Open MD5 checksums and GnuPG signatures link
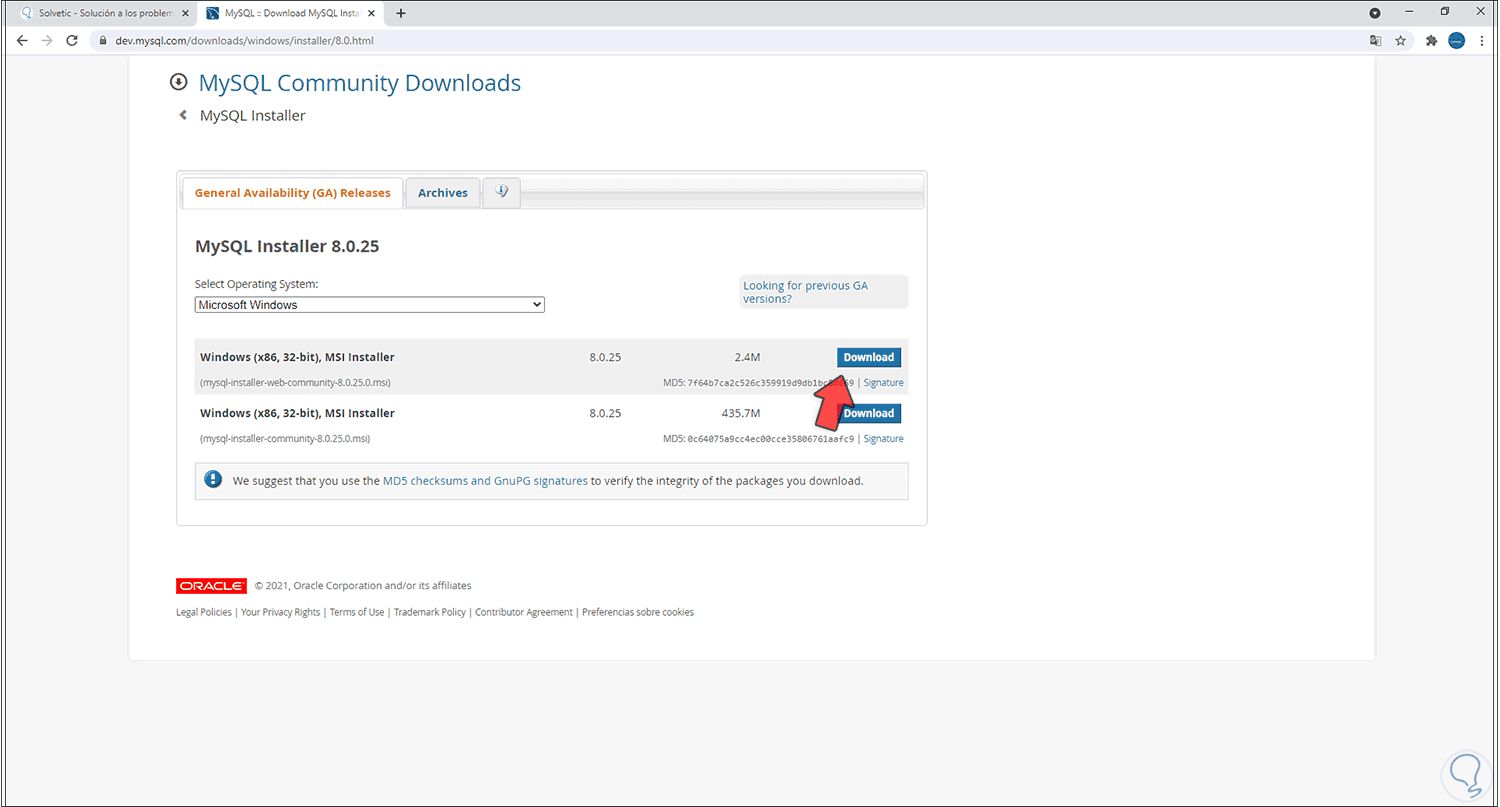The height and width of the screenshot is (807, 1500). tap(485, 480)
